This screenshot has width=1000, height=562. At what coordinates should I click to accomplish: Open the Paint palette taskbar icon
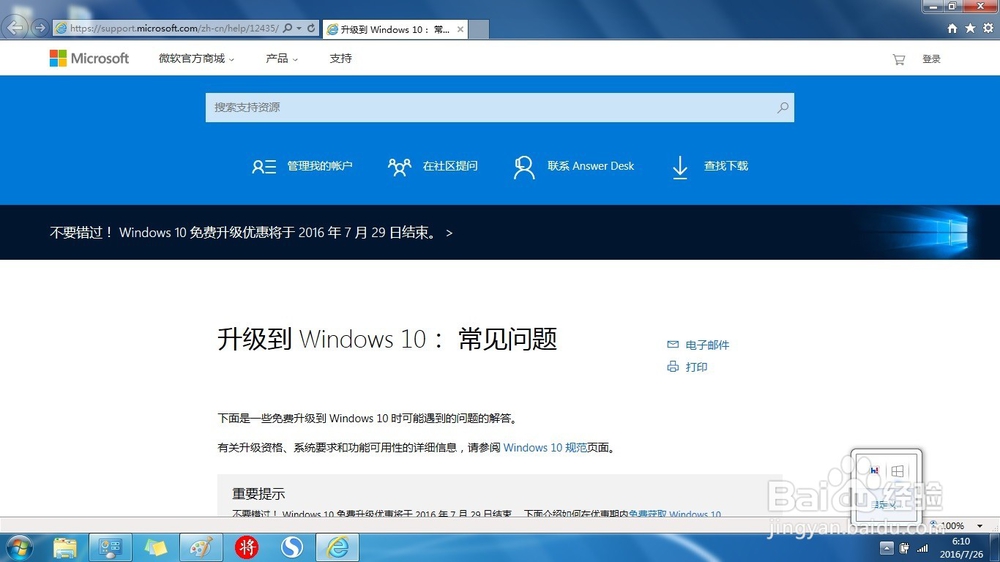[x=201, y=547]
